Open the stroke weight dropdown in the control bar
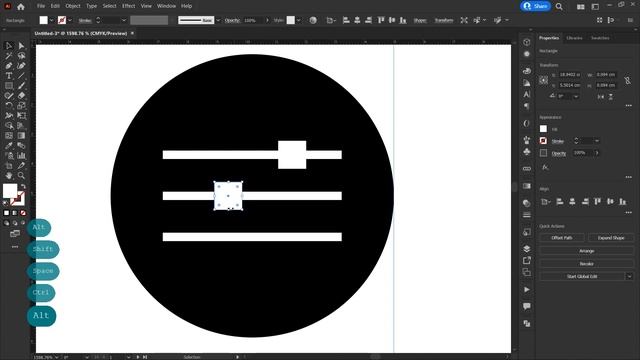 click(x=124, y=20)
